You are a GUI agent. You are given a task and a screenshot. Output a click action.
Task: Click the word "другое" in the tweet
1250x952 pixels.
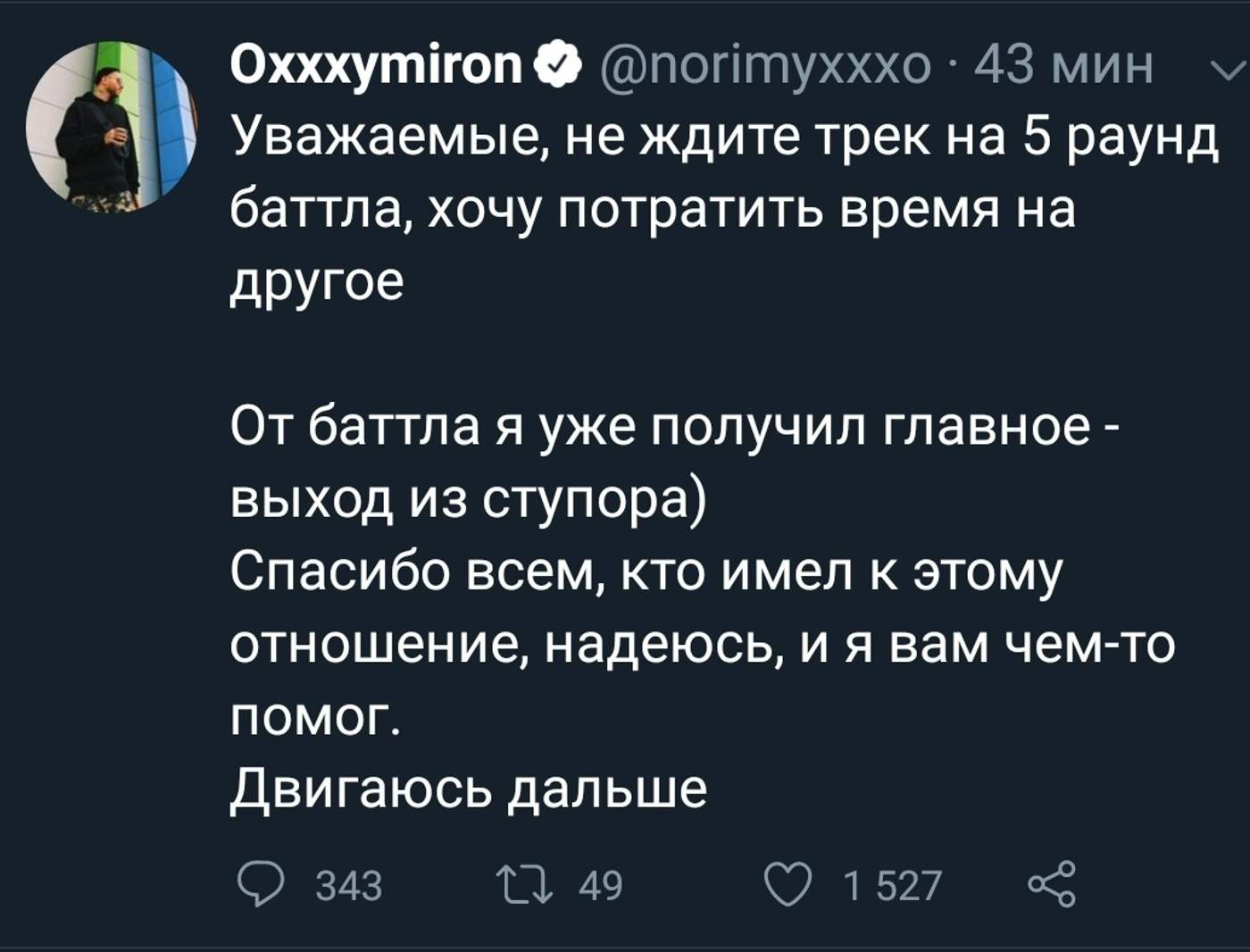[x=317, y=282]
